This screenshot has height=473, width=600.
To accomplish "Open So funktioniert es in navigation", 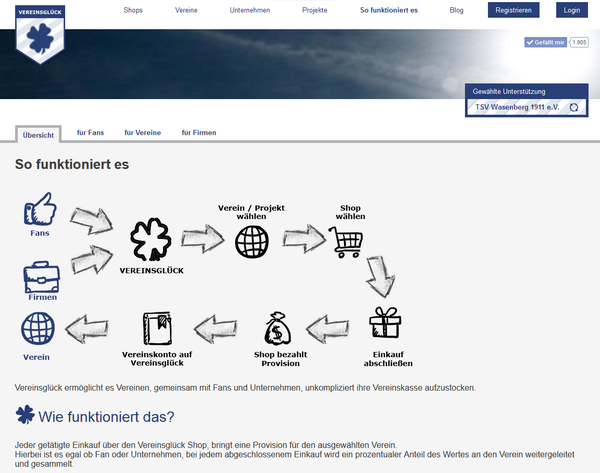I will click(x=389, y=10).
